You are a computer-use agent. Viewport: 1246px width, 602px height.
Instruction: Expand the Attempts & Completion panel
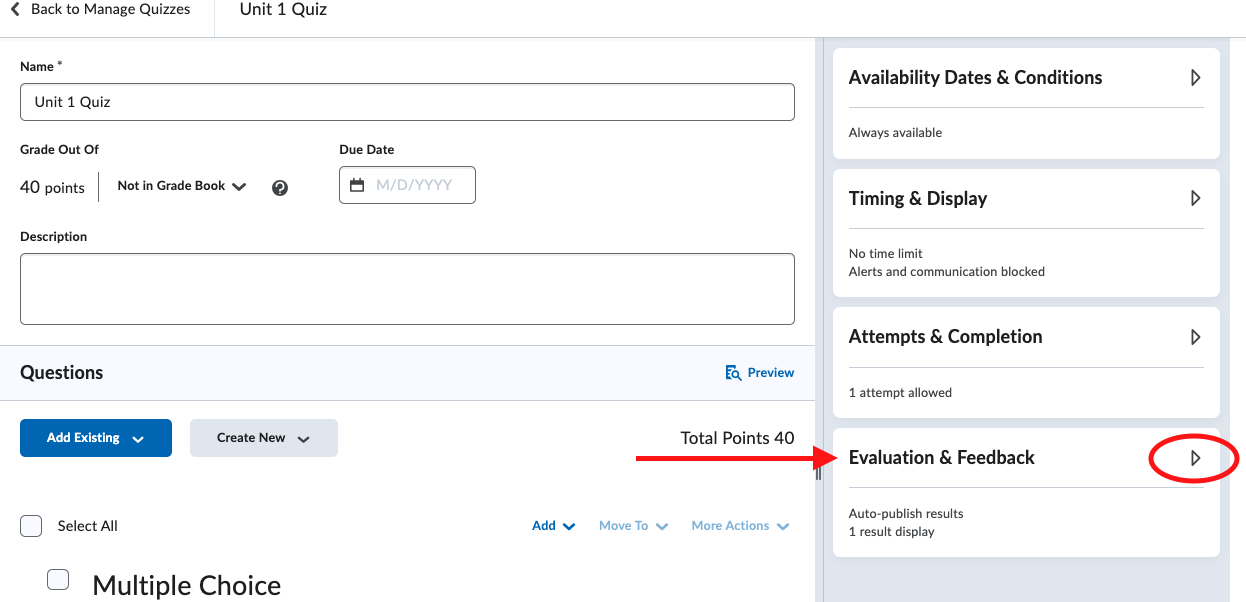tap(1195, 337)
